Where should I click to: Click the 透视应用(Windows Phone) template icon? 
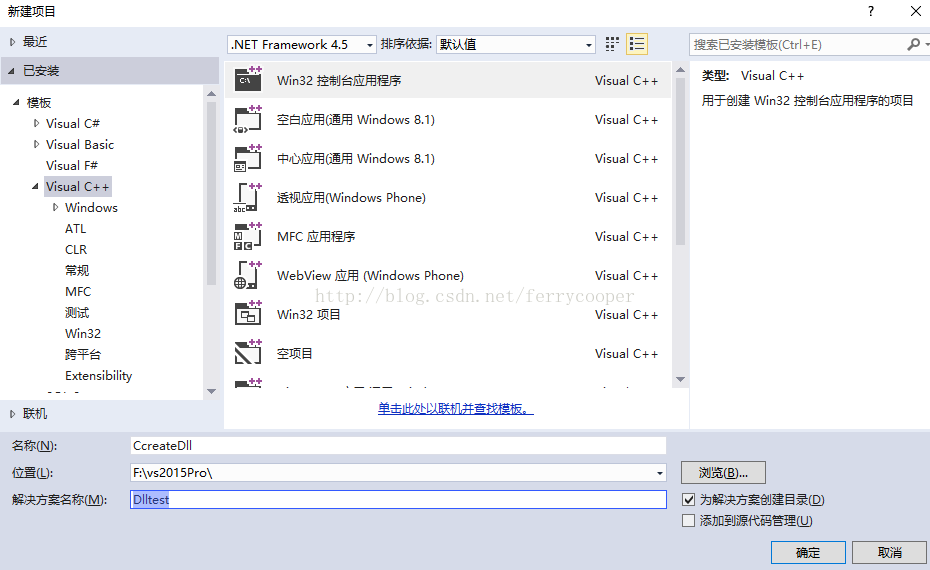248,198
